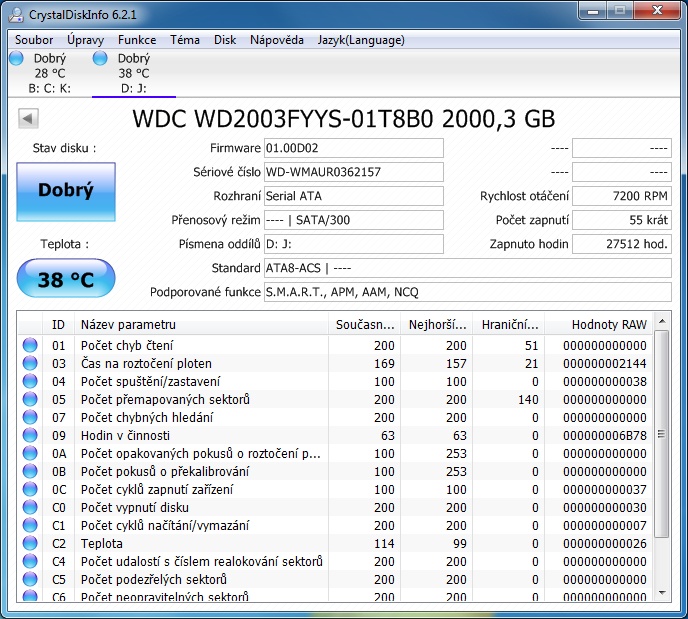
Task: Click the 38 °C temperature button
Action: point(66,279)
